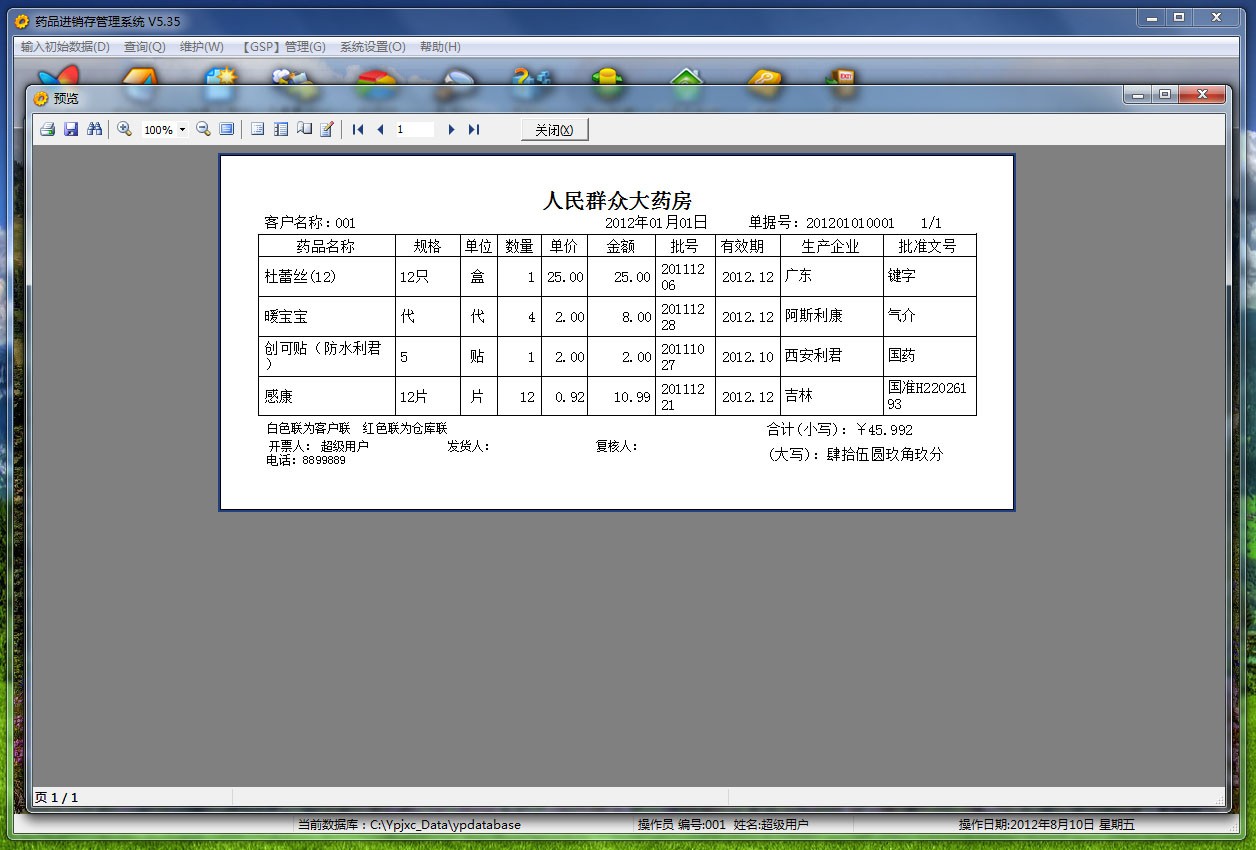Go to the first page

[358, 129]
